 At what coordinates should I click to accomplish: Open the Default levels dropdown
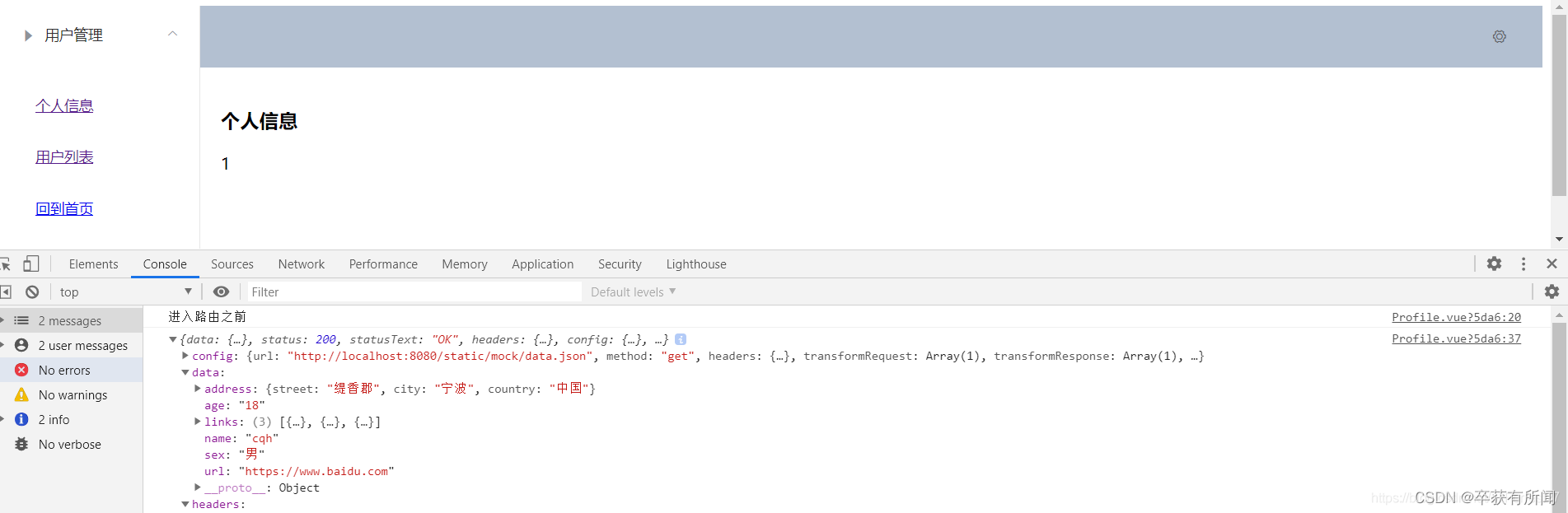tap(633, 291)
